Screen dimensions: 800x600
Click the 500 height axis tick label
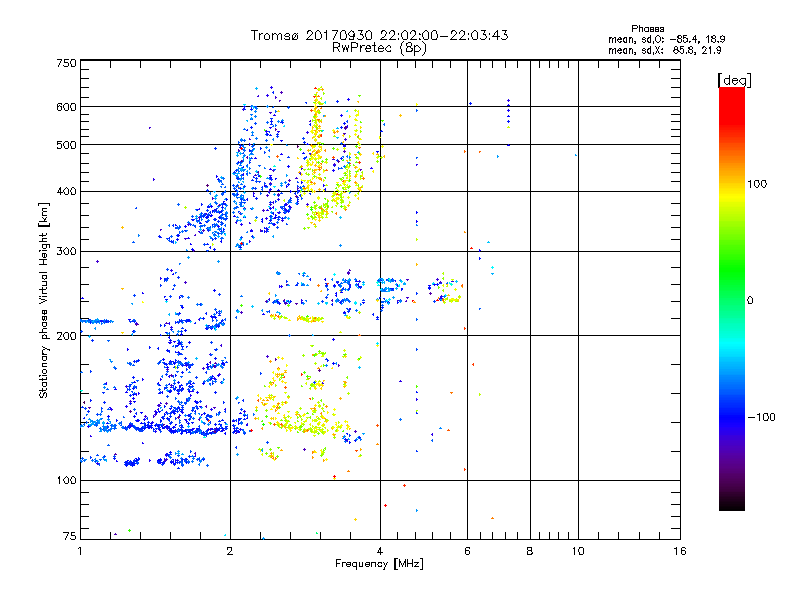(66, 145)
